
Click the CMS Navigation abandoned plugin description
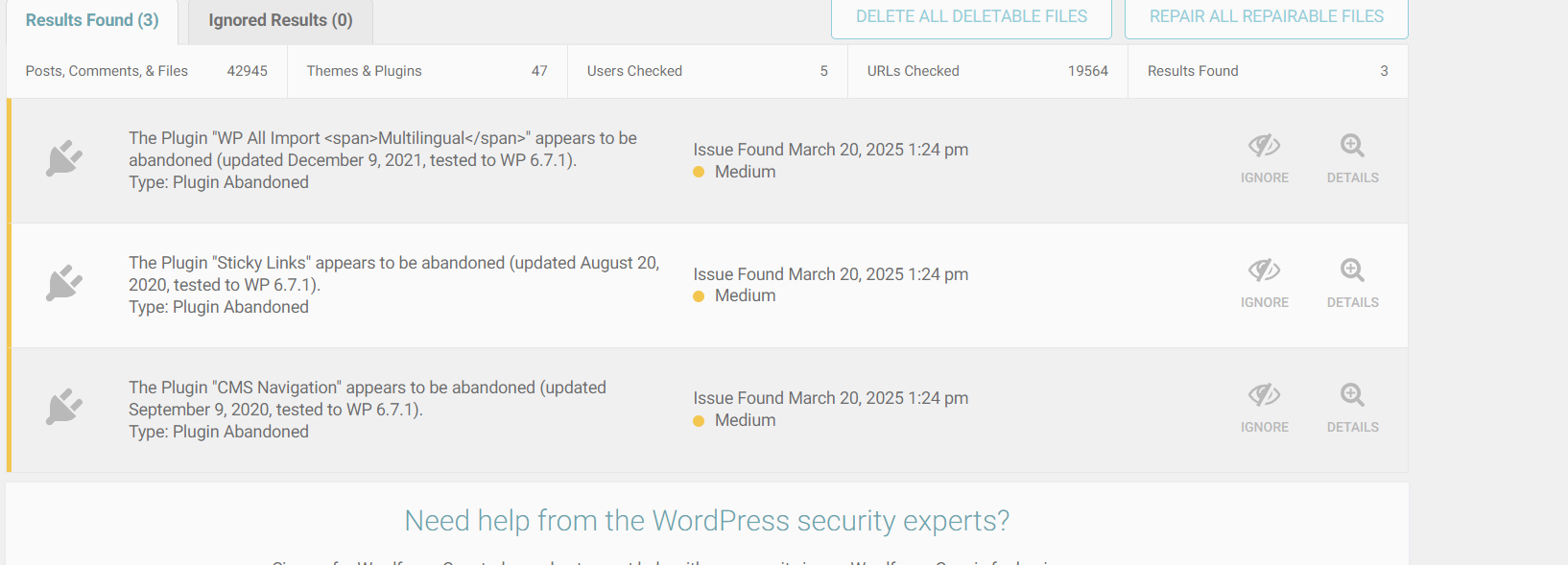click(368, 410)
